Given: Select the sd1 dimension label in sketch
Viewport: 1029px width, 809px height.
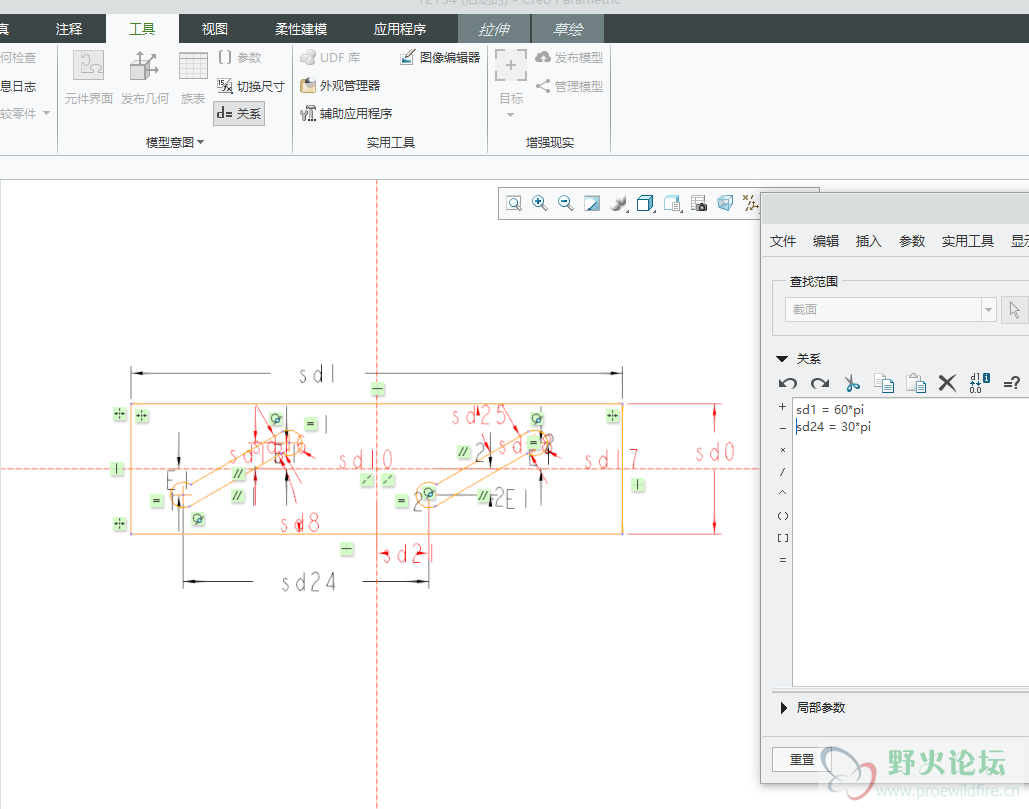Looking at the screenshot, I should [317, 375].
